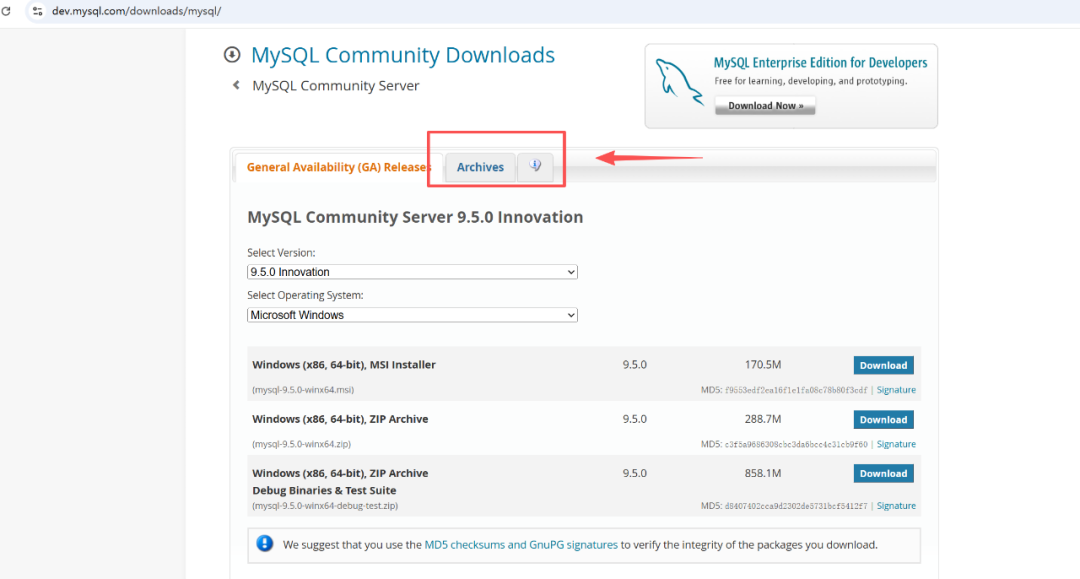Click the MD5 hash of the MSI Installer
The width and height of the screenshot is (1080, 579).
[796, 390]
